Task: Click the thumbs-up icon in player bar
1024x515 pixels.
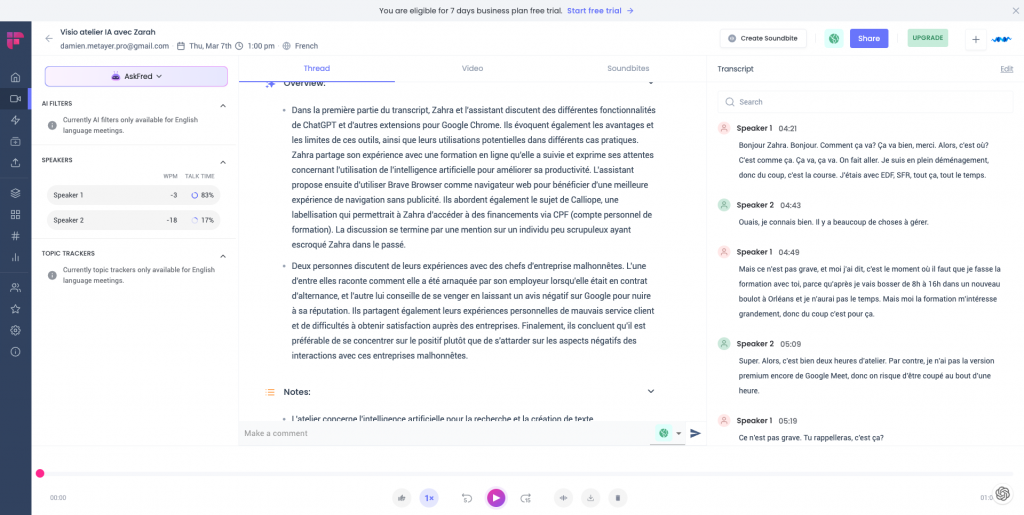Action: pos(402,497)
